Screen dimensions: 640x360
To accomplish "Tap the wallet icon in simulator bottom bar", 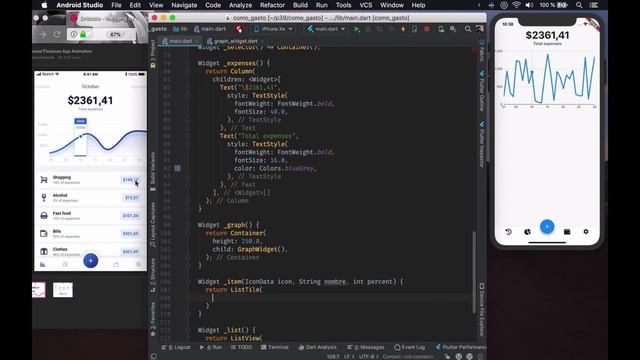I will [x=567, y=232].
